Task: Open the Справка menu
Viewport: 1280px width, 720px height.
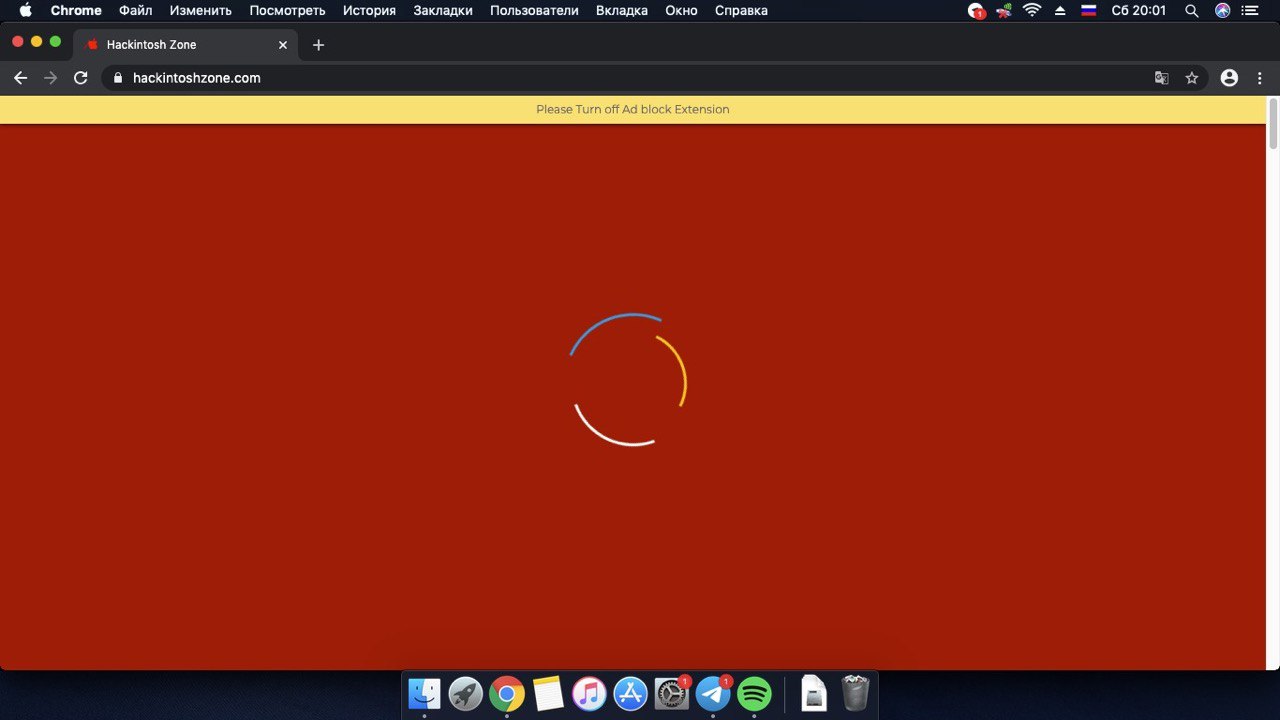Action: pos(741,11)
